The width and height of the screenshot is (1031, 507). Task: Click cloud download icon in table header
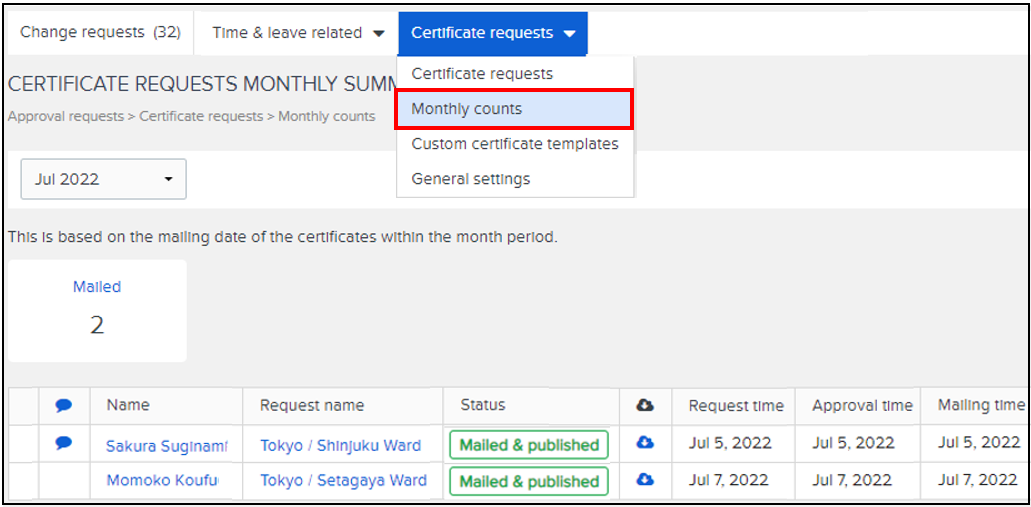(x=645, y=405)
